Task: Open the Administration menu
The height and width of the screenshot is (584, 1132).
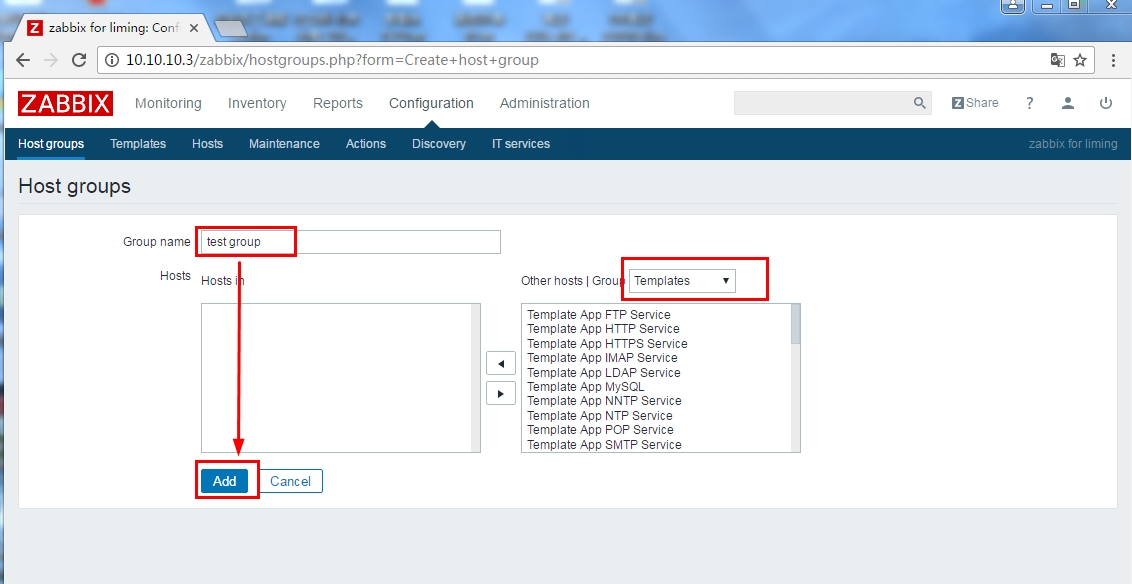Action: coord(544,103)
